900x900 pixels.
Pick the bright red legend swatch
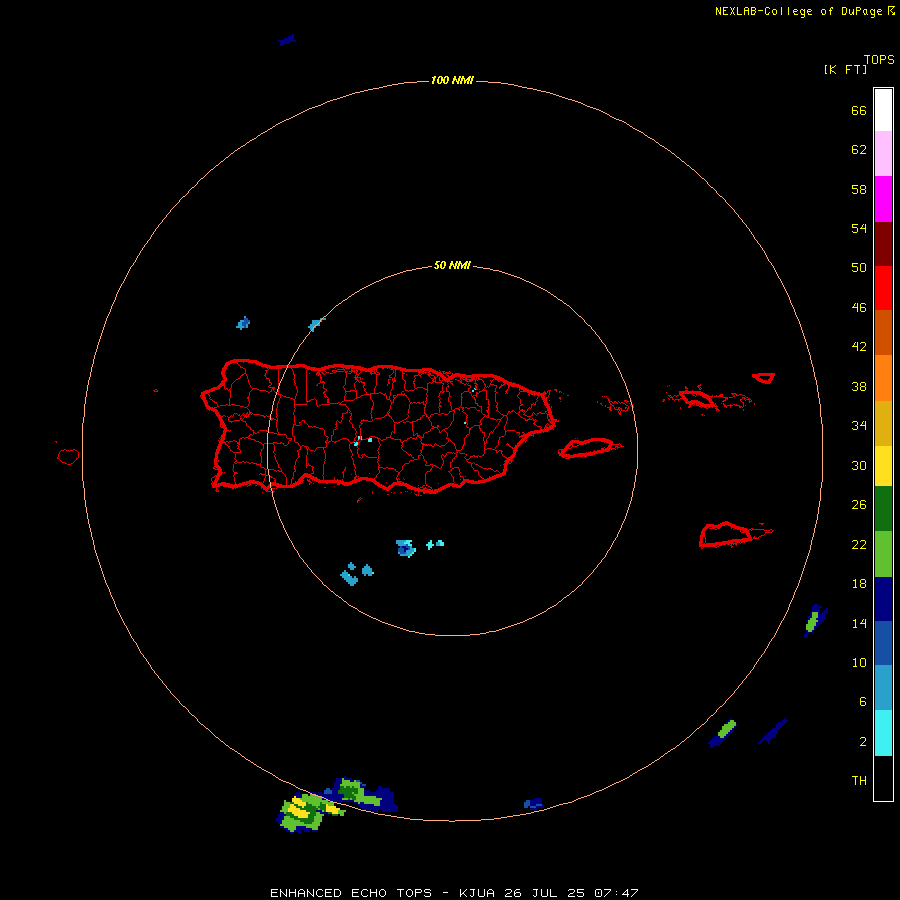coord(883,288)
